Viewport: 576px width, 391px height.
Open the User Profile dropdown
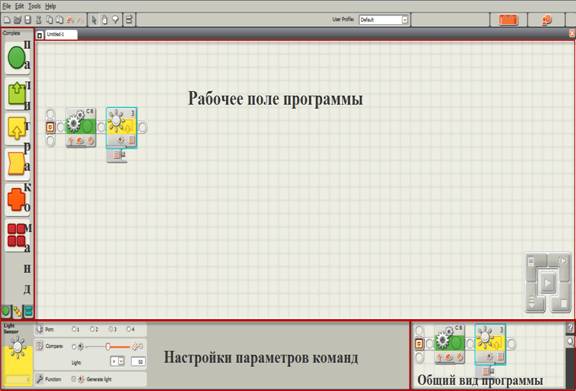pos(384,20)
